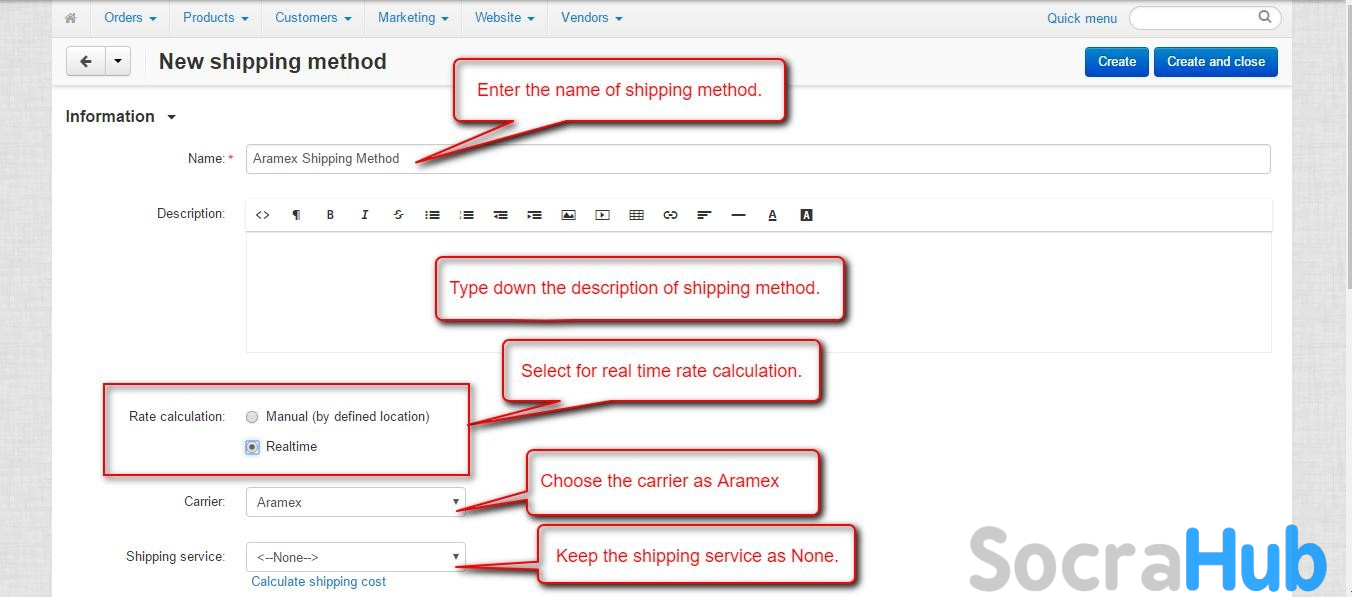Open the Quick menu link

tap(1082, 18)
